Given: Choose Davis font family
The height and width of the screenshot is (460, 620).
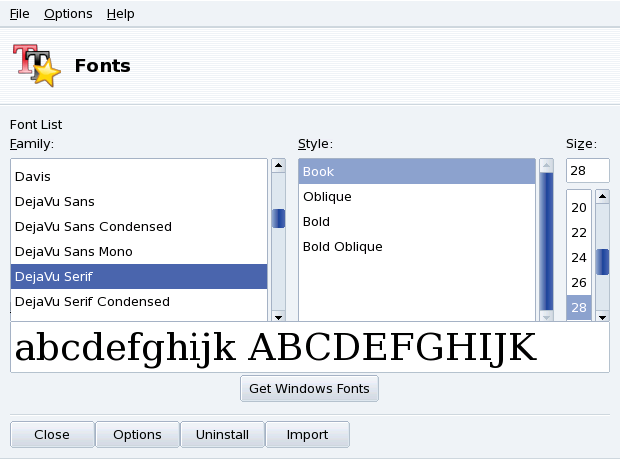Looking at the screenshot, I should pos(33,176).
